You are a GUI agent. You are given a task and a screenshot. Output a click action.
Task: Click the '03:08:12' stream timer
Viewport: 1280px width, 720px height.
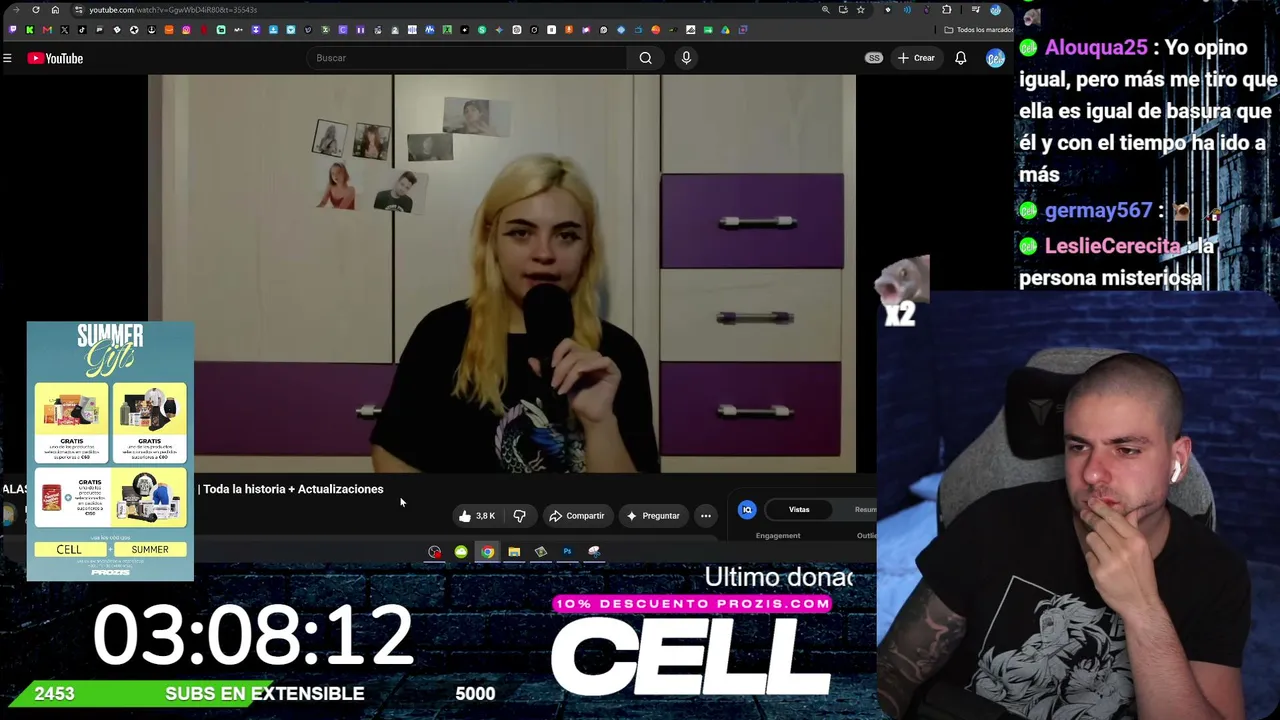[x=253, y=634]
